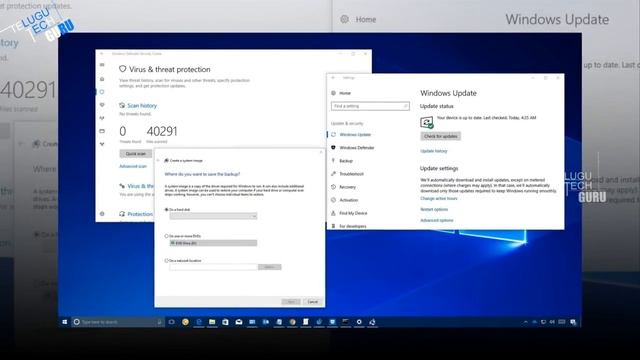Screen dimensions: 640x360
Task: Open the Microsoft Store taskbar icon
Action: [225, 322]
